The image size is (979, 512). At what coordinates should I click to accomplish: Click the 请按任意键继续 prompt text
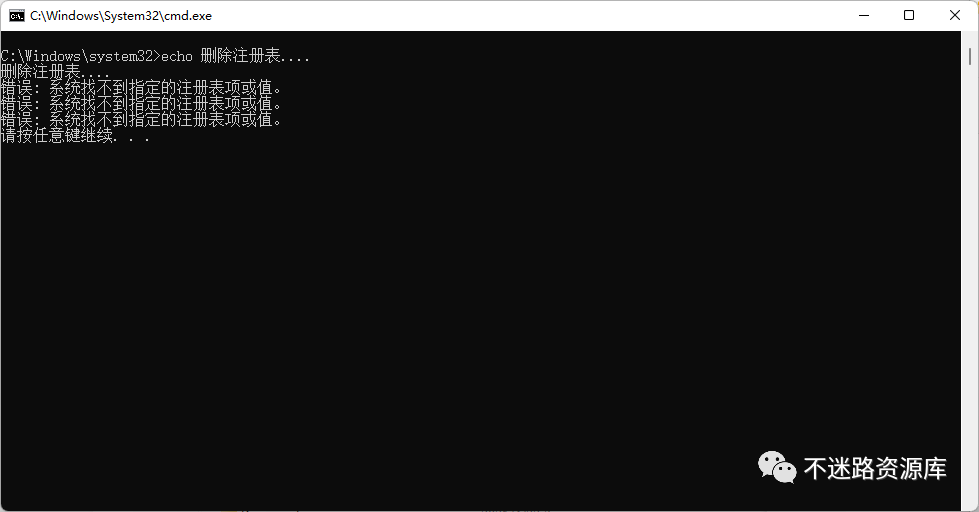coord(57,135)
